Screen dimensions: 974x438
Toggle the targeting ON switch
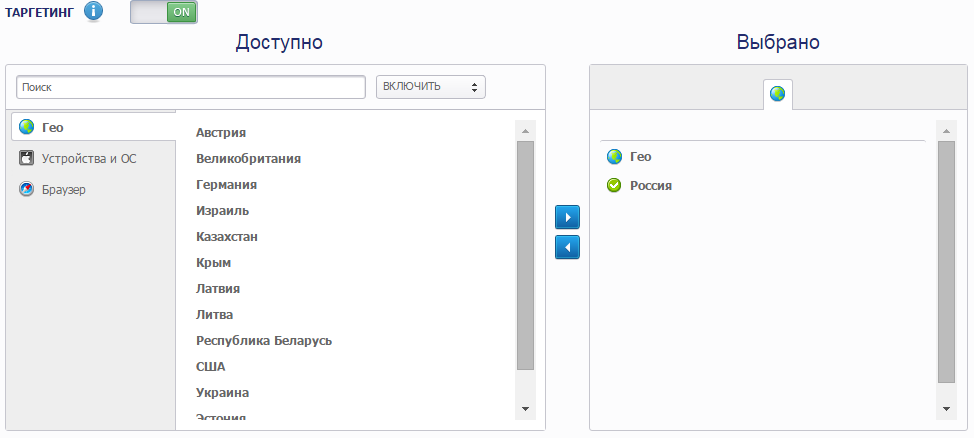[x=164, y=12]
